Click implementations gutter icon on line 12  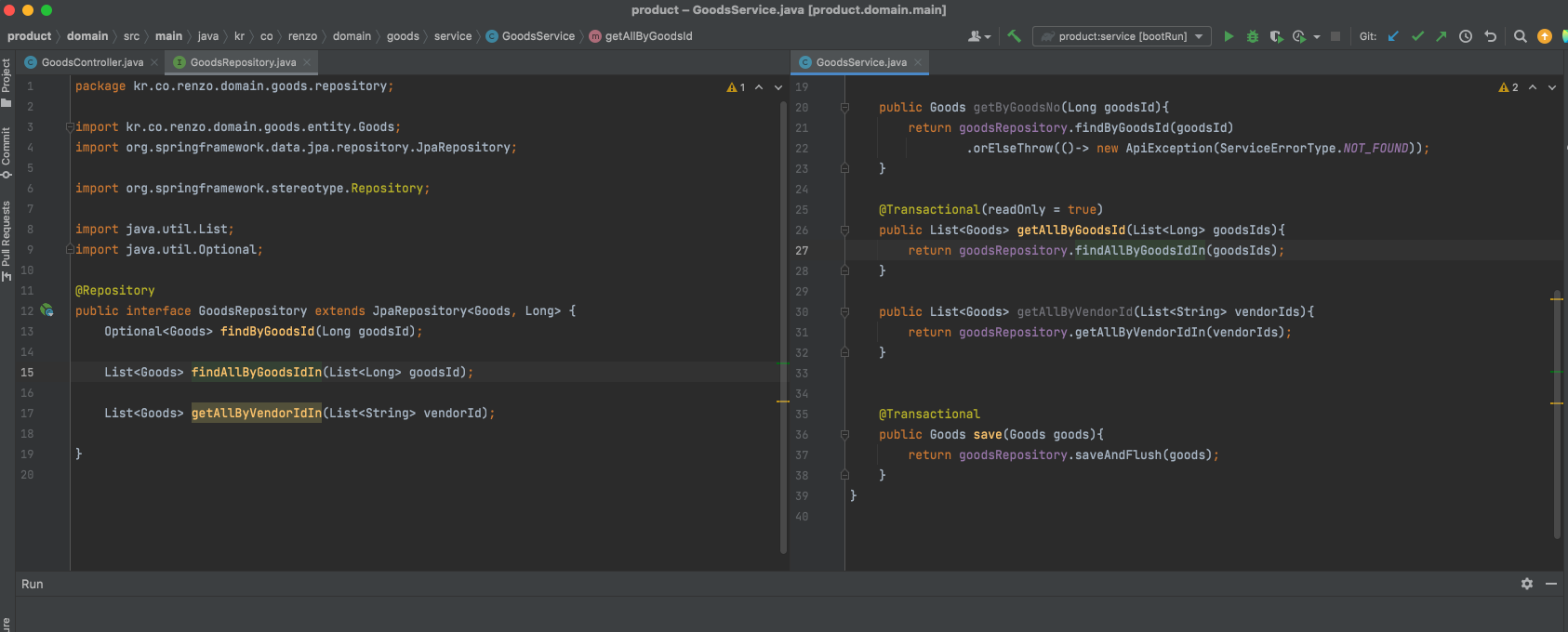47,310
